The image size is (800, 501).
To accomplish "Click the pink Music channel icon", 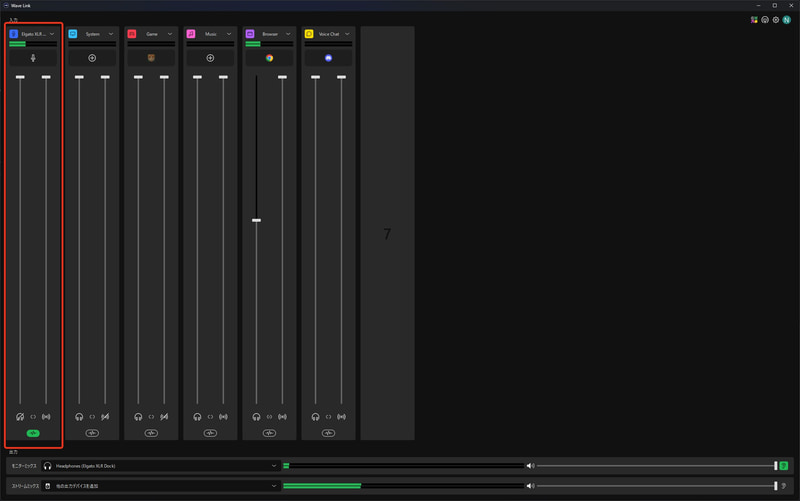I will (191, 34).
